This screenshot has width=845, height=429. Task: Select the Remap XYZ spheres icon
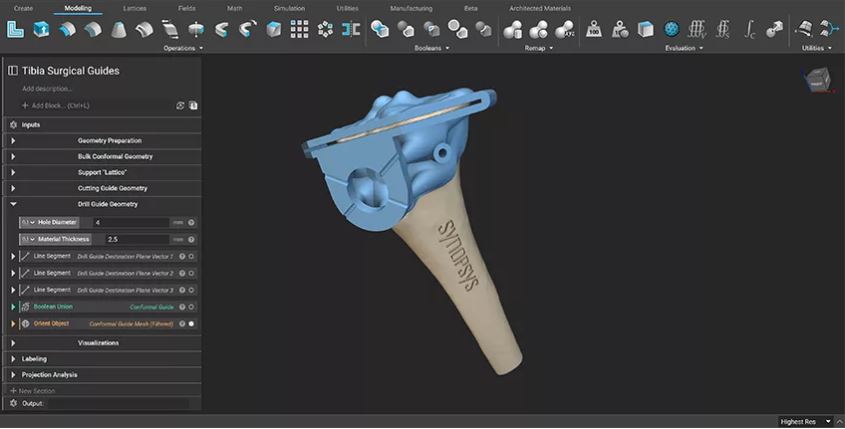564,29
